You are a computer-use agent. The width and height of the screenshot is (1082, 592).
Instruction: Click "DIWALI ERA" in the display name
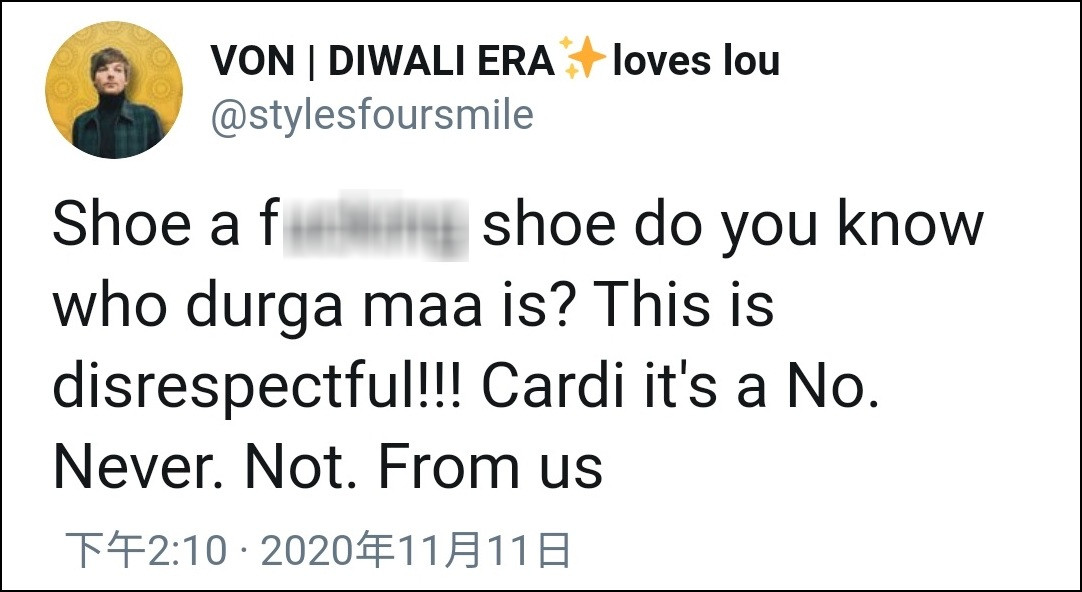point(441,63)
